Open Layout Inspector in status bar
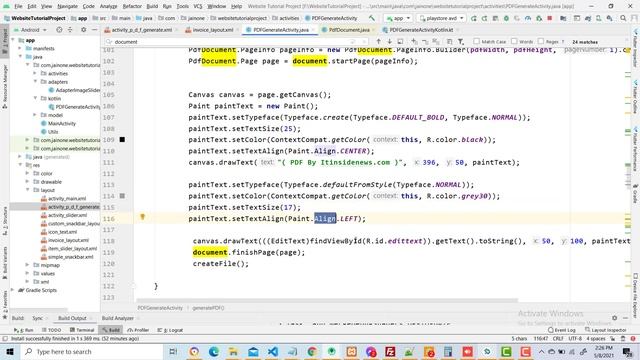The height and width of the screenshot is (360, 640). pyautogui.click(x=606, y=330)
